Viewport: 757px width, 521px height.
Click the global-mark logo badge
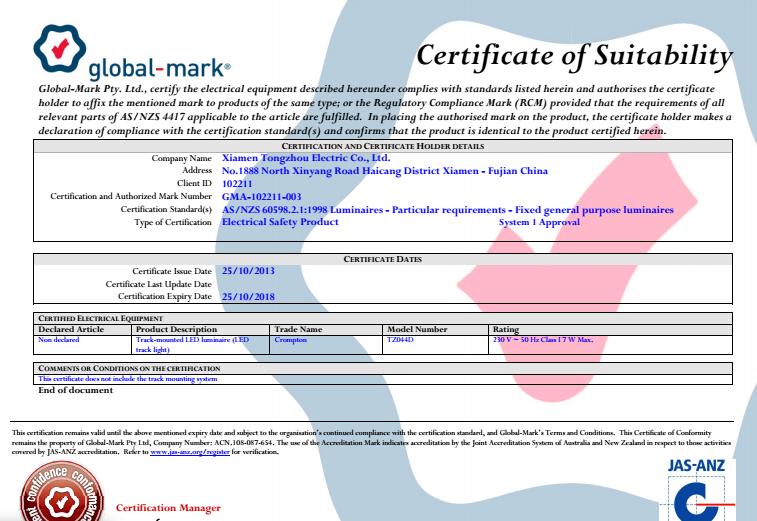60,49
